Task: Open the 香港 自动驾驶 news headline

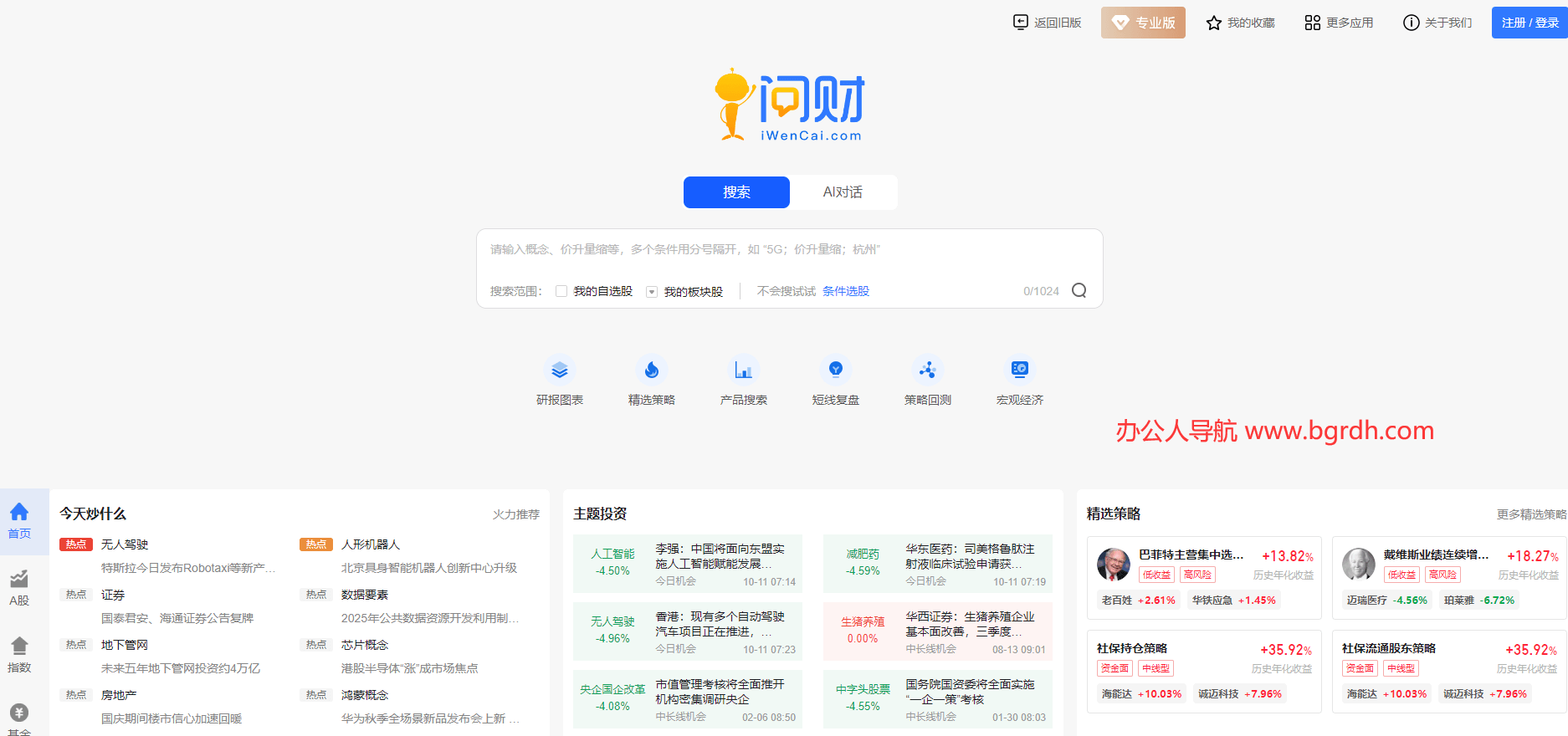Action: pyautogui.click(x=720, y=624)
